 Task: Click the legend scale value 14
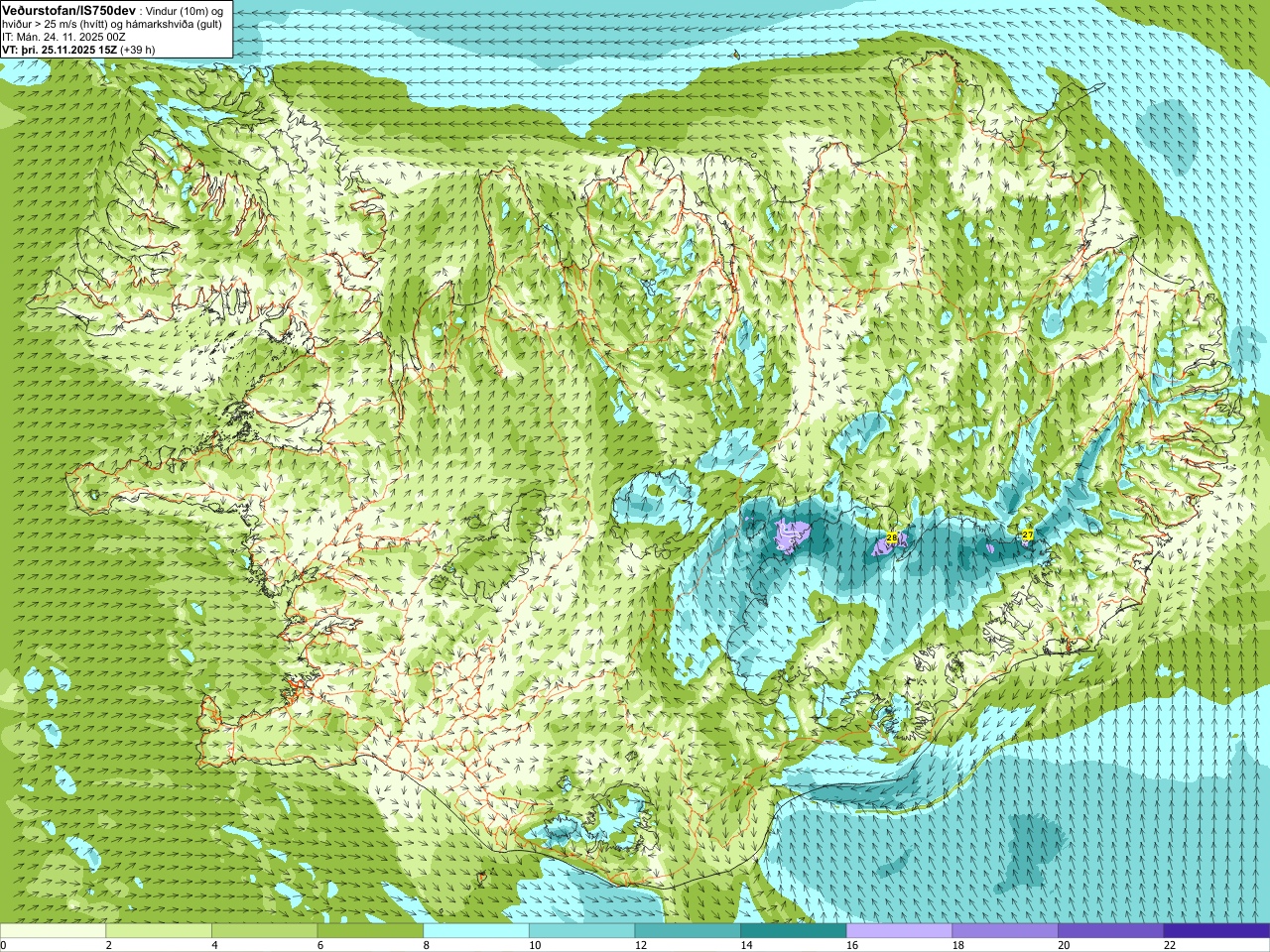pyautogui.click(x=746, y=945)
